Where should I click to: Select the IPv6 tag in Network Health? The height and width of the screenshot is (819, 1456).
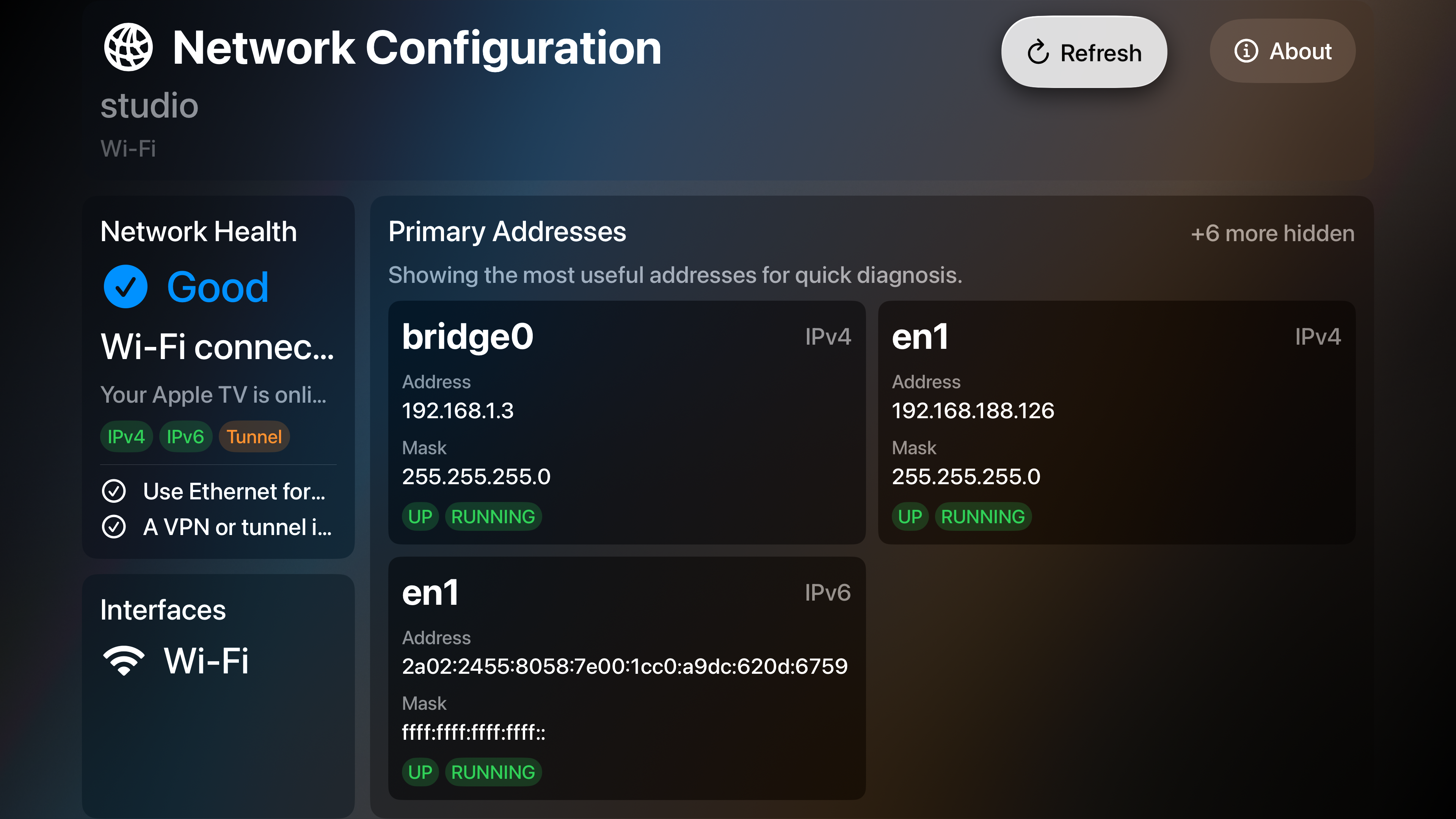185,436
